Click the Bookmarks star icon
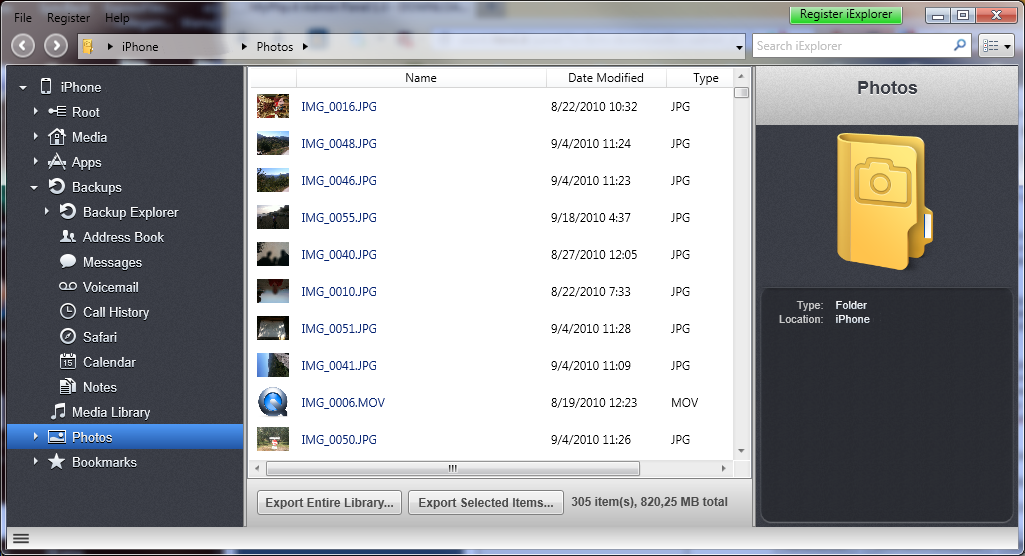The width and height of the screenshot is (1025, 556). (57, 461)
